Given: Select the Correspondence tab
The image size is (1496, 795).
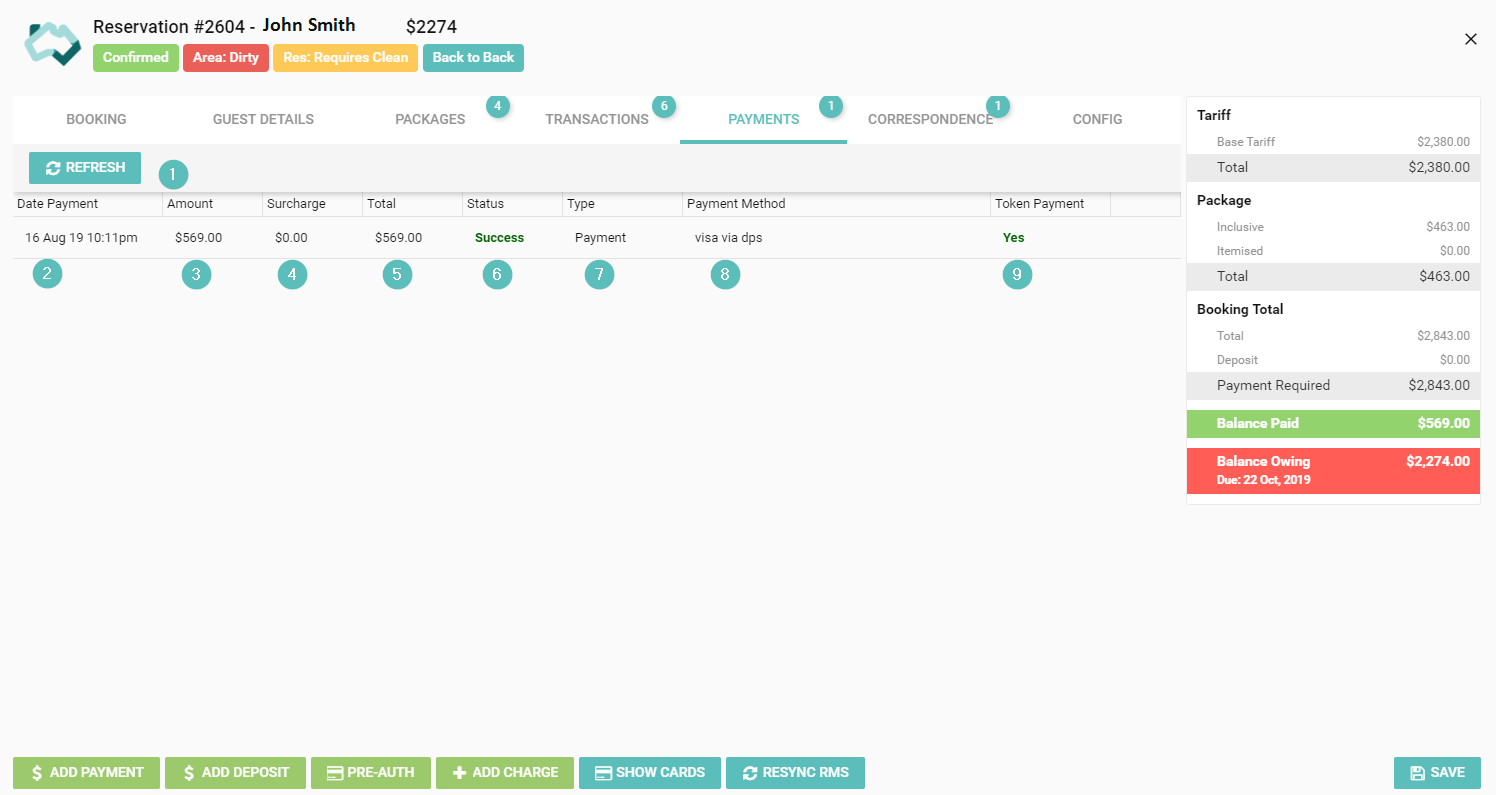Looking at the screenshot, I should (x=930, y=120).
